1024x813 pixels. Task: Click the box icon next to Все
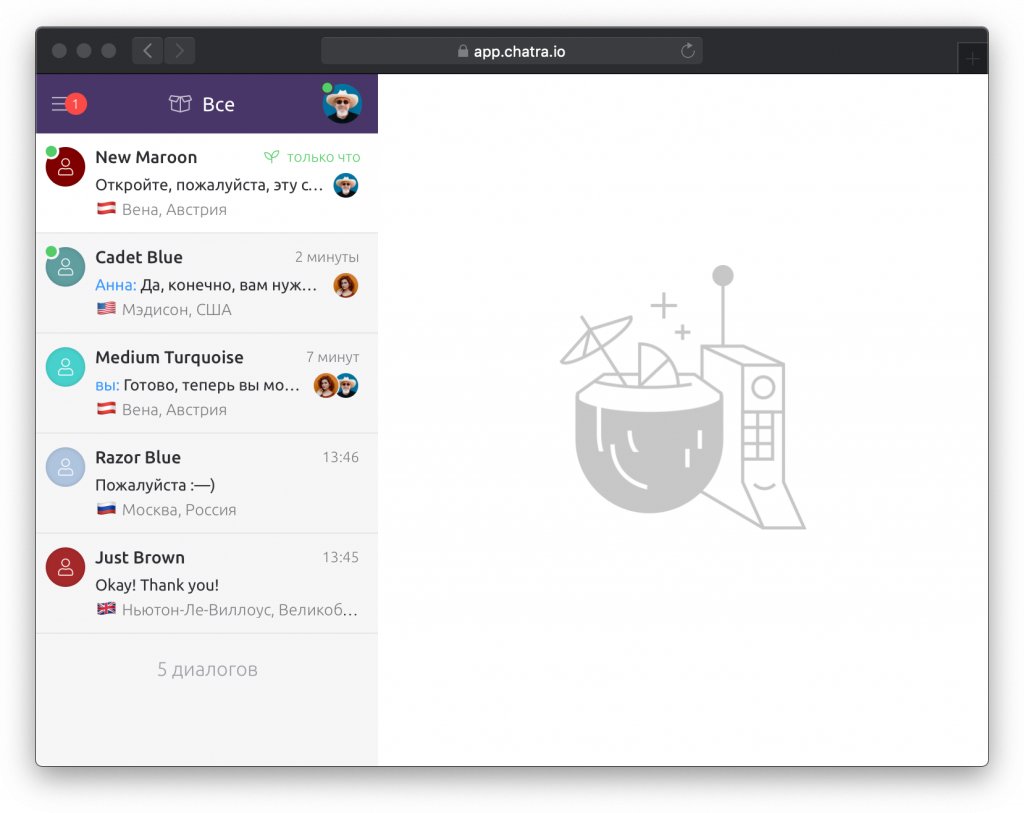180,104
